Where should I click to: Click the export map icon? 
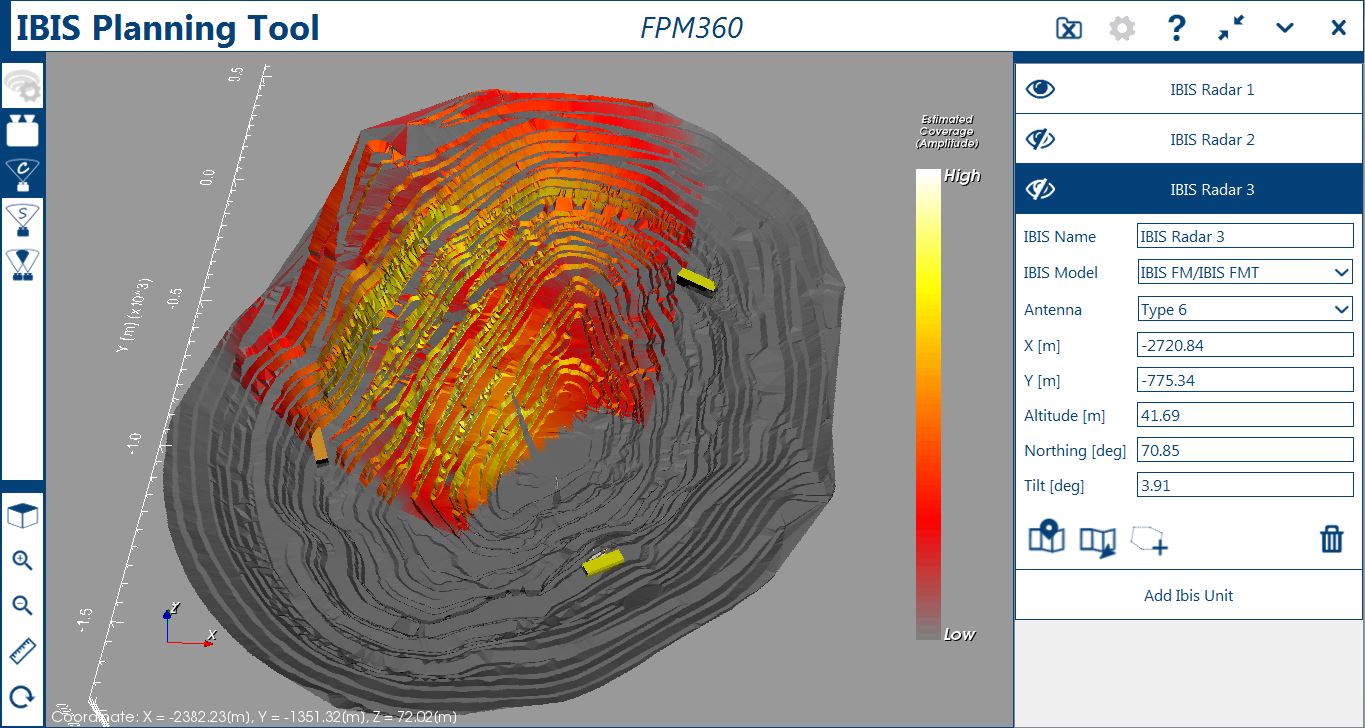1097,541
